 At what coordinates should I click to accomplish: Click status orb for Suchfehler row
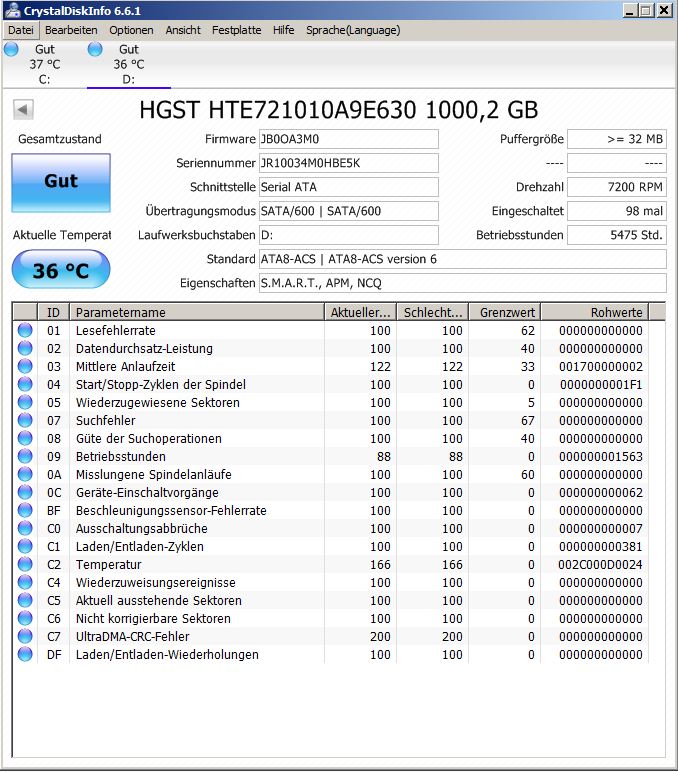tap(25, 420)
